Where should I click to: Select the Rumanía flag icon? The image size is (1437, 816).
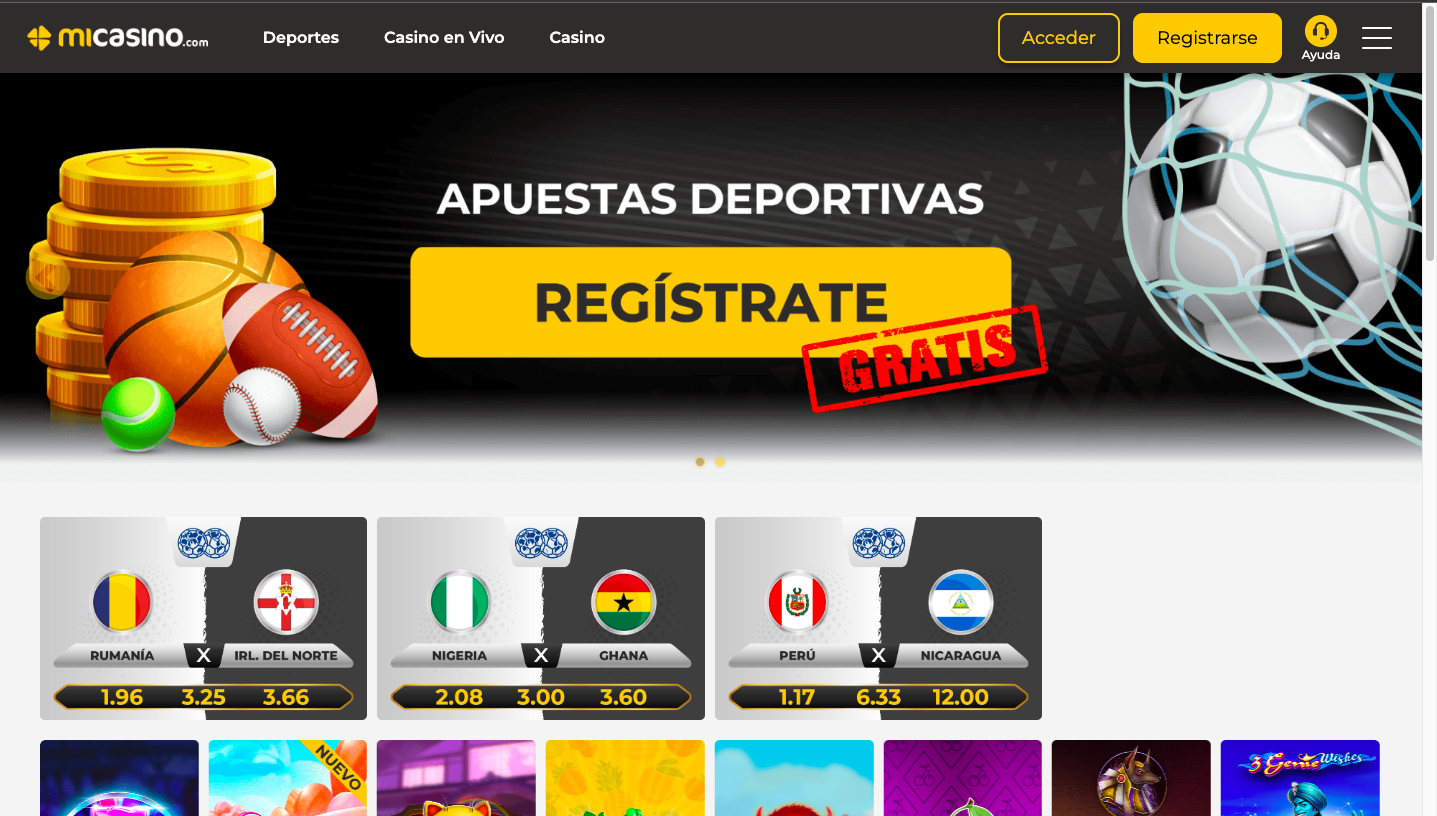point(122,604)
